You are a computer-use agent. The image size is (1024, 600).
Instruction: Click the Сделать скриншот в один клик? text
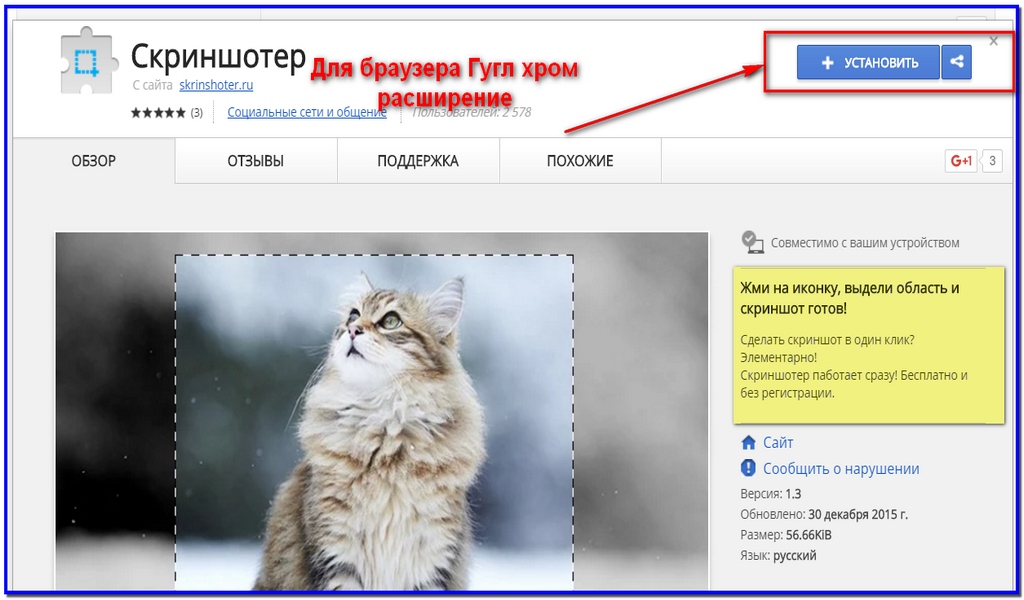tap(827, 340)
